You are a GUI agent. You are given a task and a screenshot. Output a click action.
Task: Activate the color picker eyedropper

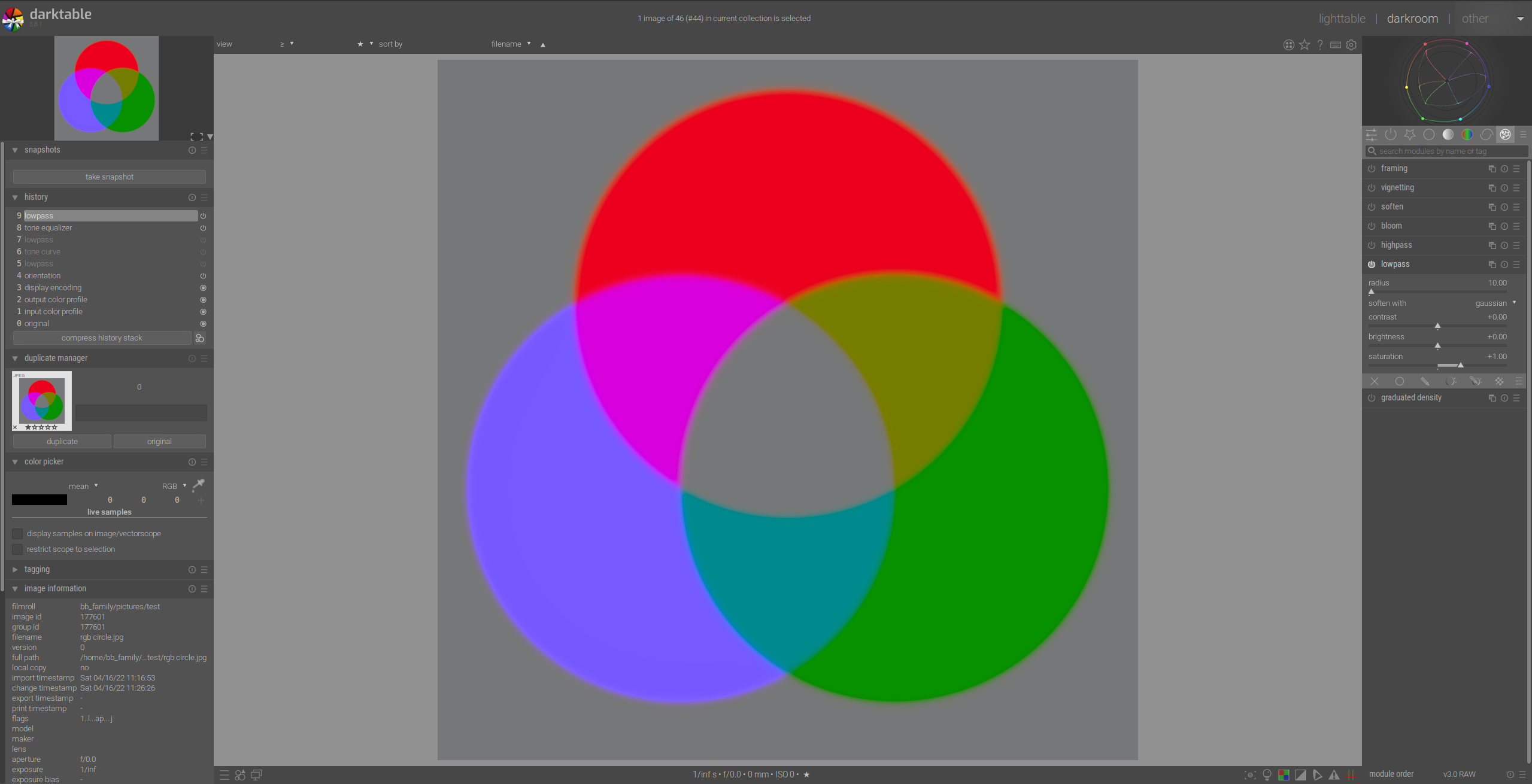198,485
